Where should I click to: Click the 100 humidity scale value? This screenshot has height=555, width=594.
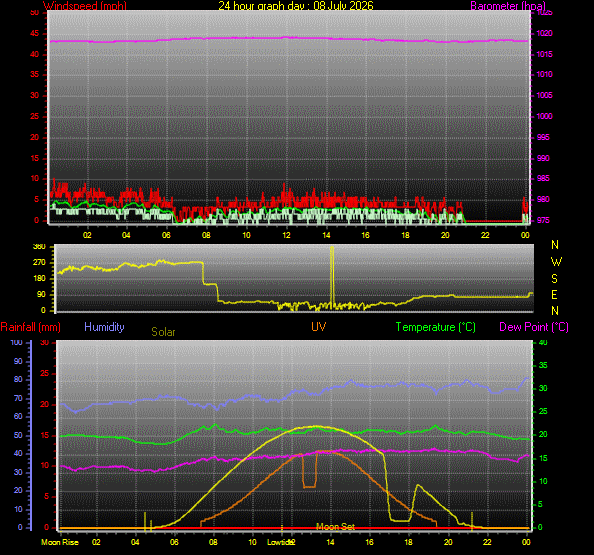pos(16,342)
